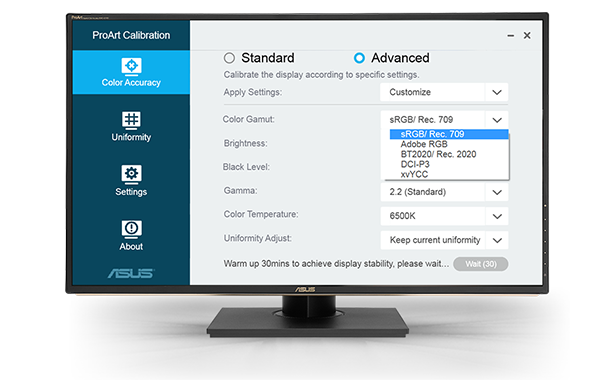Image resolution: width=615 pixels, height=380 pixels.
Task: Close the ProArt Calibration window
Action: click(x=527, y=35)
